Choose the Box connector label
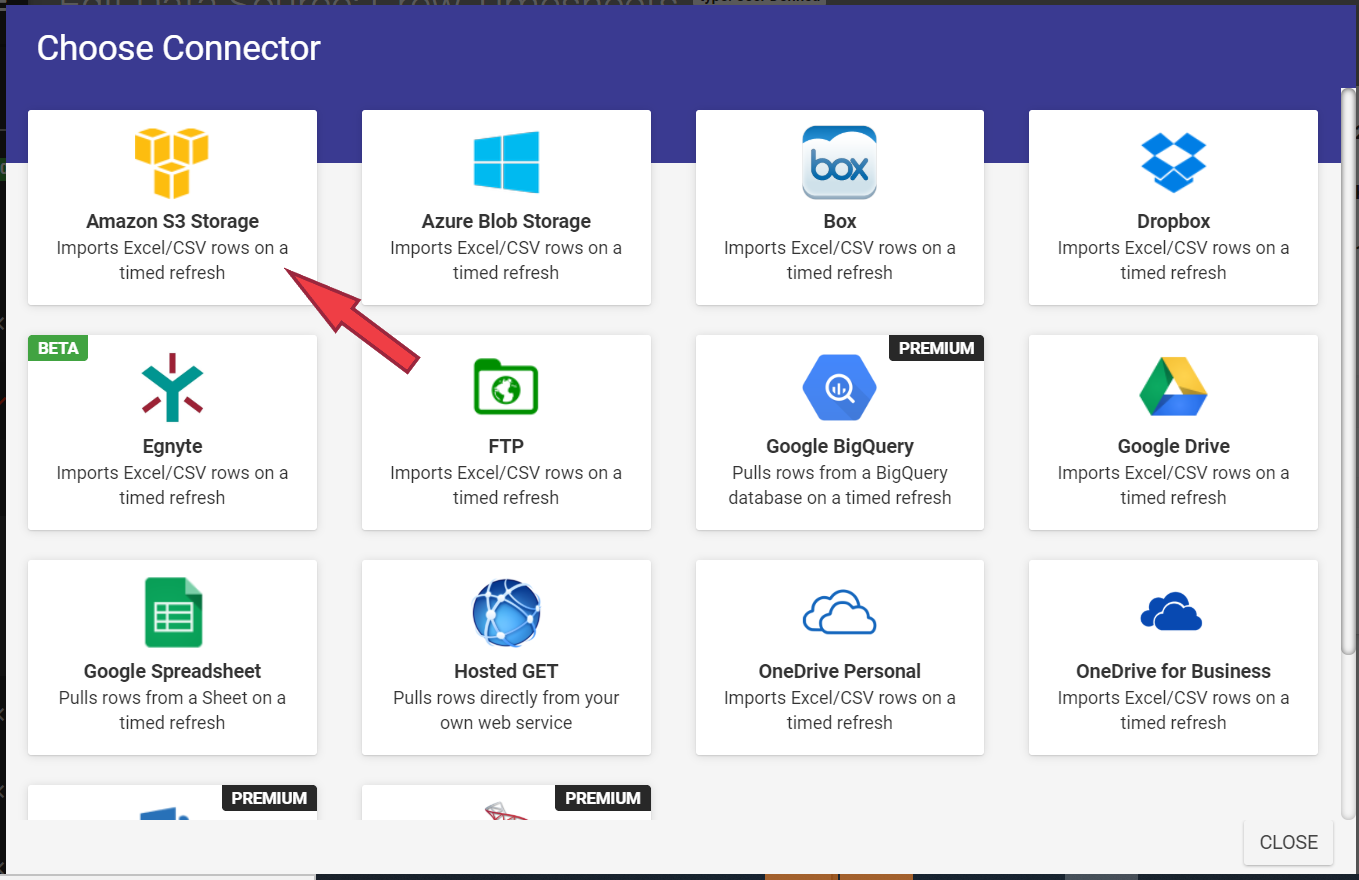Image resolution: width=1359 pixels, height=880 pixels. pyautogui.click(x=840, y=222)
